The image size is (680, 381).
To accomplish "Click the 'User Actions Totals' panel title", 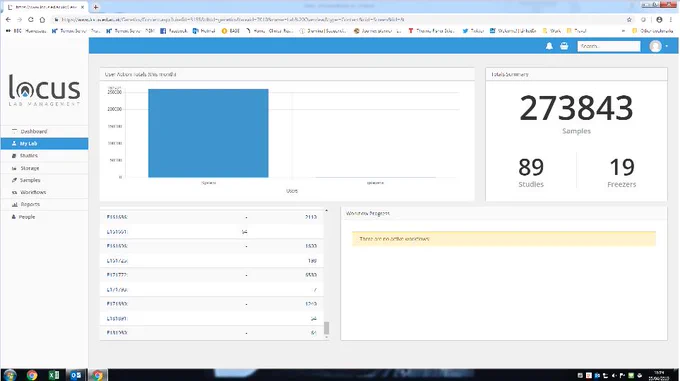I will (141, 75).
